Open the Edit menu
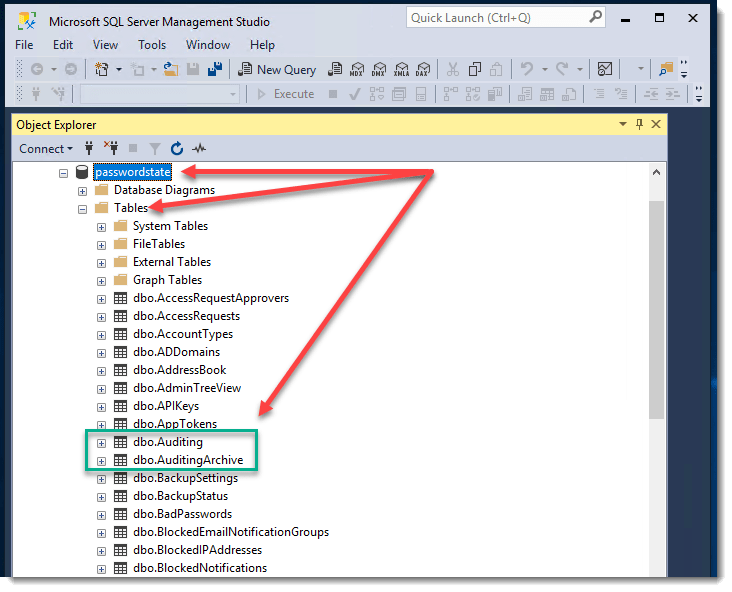This screenshot has height=592, width=732. (63, 45)
